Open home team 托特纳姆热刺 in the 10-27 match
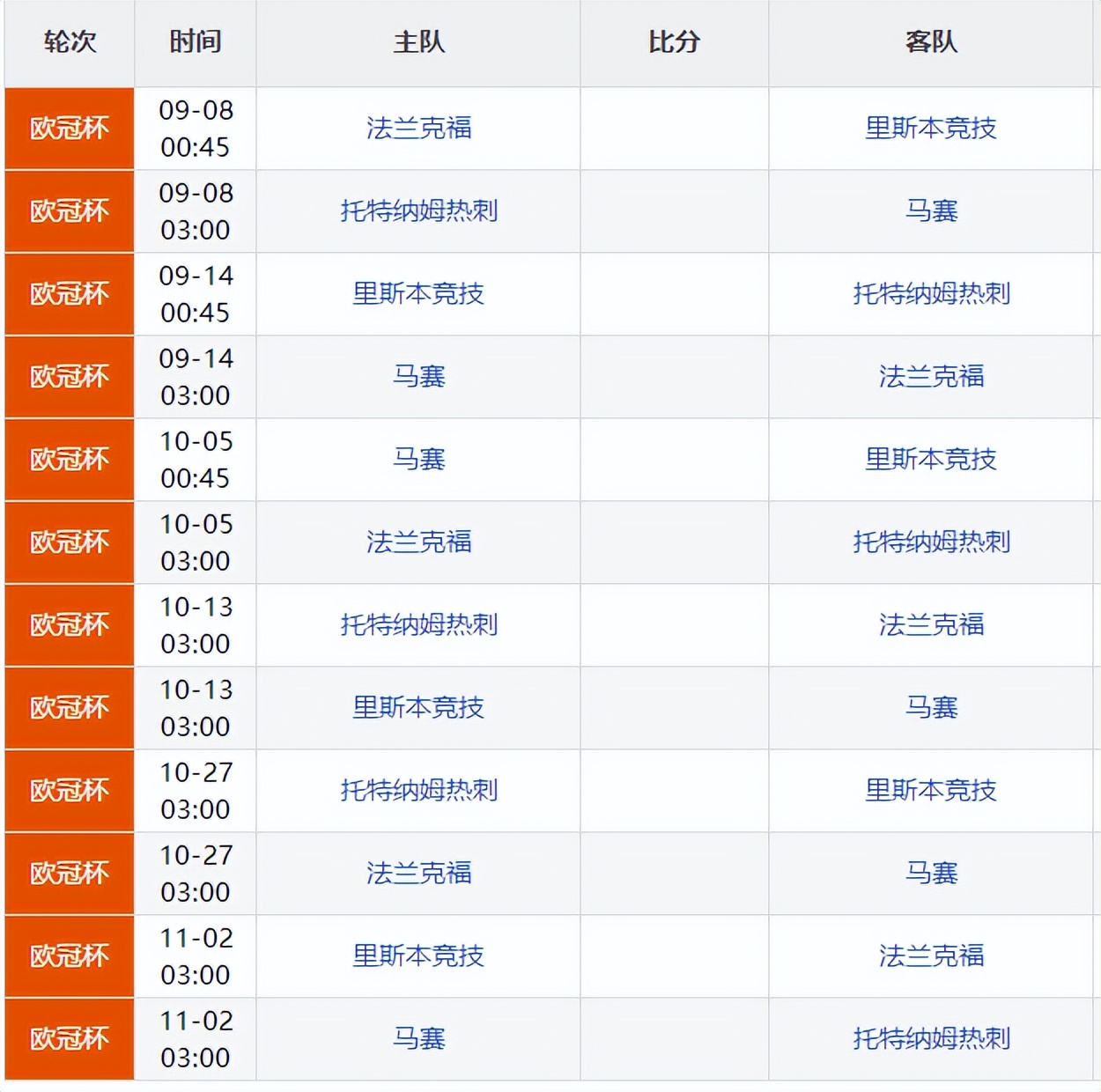1101x1092 pixels. click(x=418, y=791)
